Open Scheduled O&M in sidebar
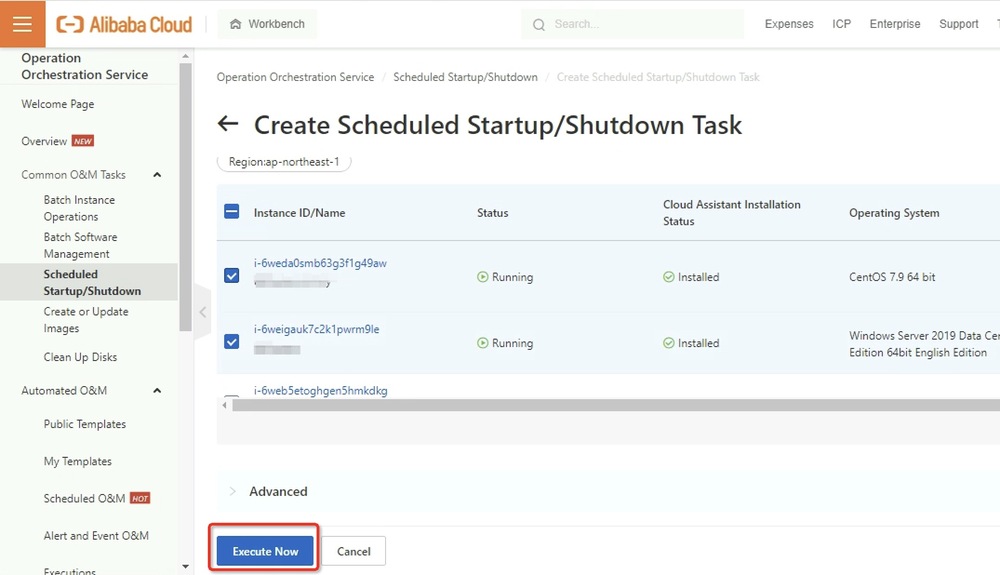Screen dimensions: 1000x575 click(x=84, y=499)
